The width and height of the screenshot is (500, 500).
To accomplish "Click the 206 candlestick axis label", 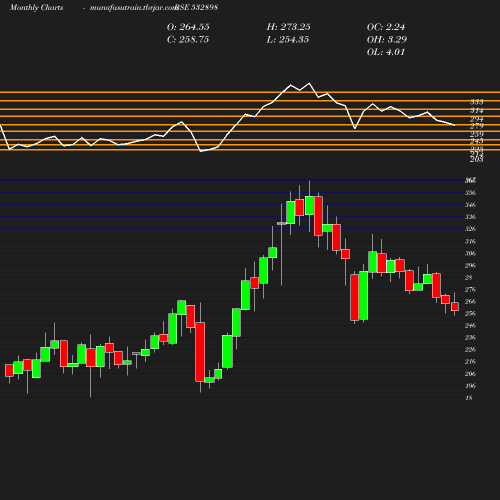I will (x=470, y=374).
